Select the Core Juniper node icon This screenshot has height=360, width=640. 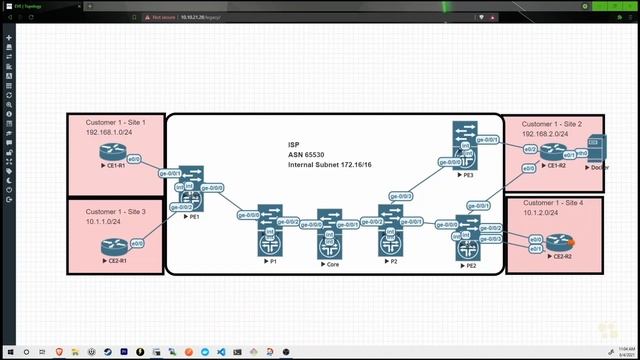[x=329, y=234]
